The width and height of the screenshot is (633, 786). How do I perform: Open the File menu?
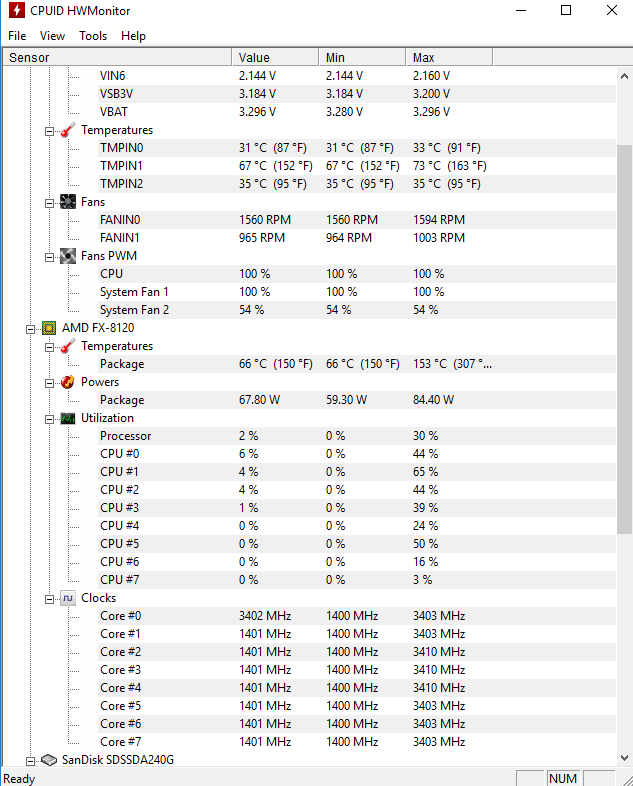pos(17,36)
